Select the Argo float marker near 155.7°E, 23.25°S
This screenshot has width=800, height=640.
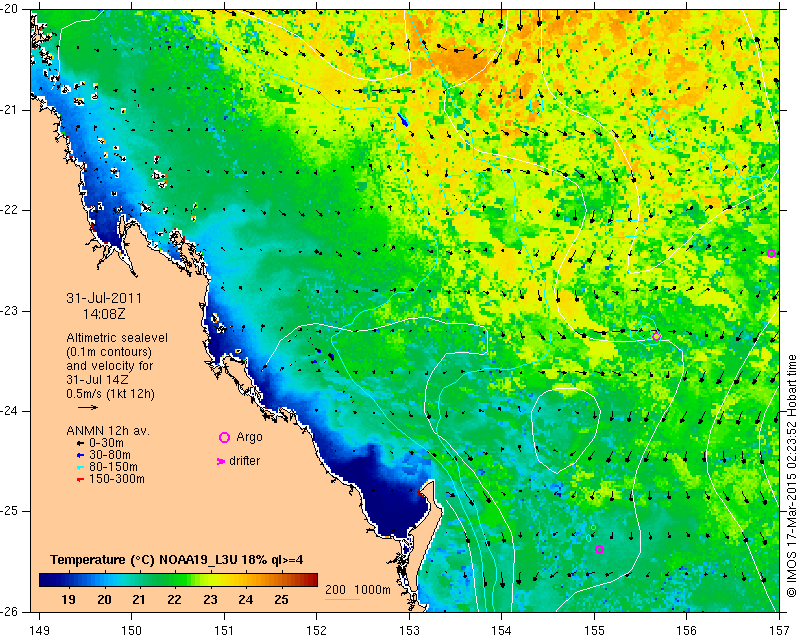tap(656, 337)
